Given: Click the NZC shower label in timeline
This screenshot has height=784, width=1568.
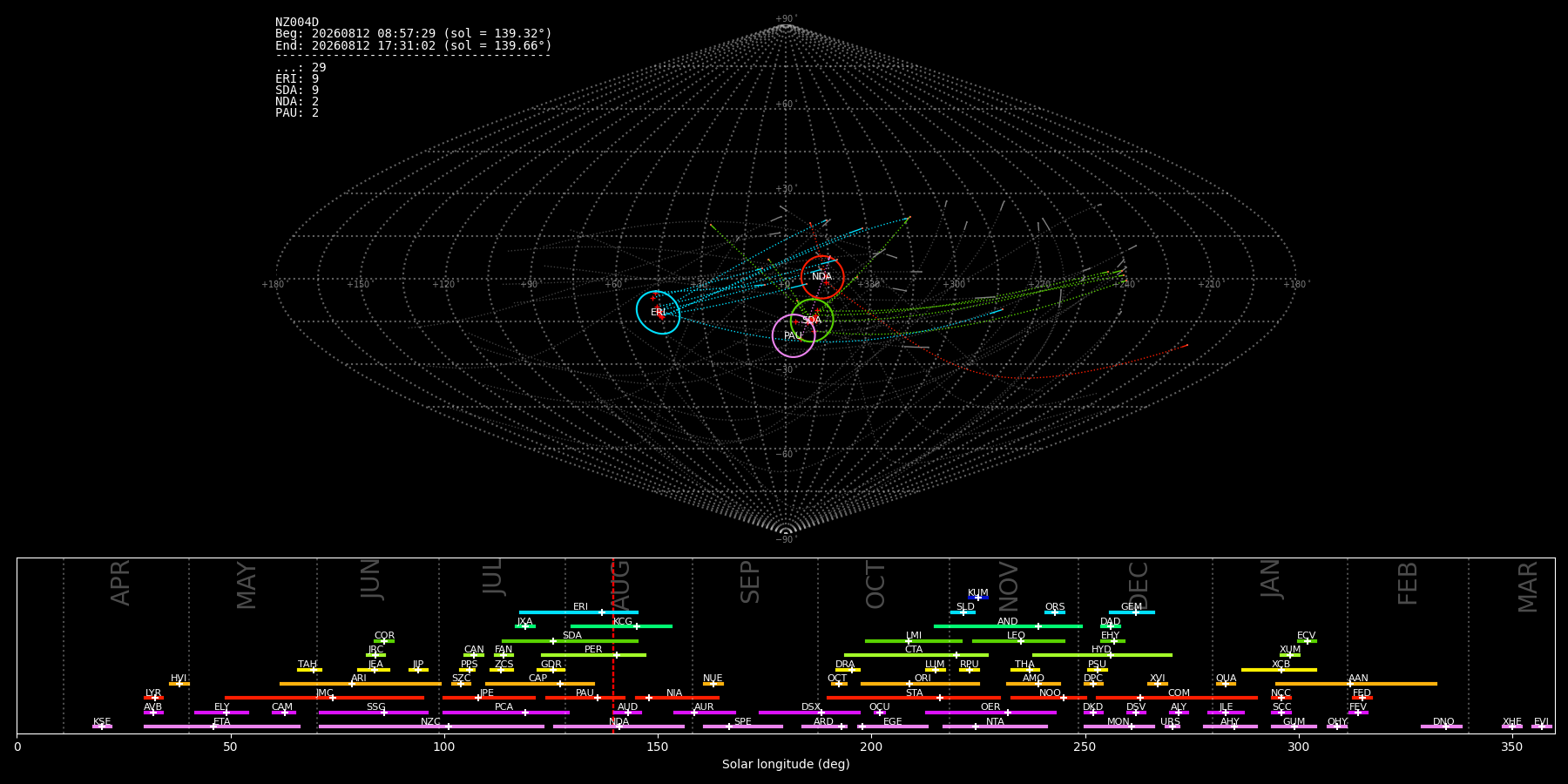Looking at the screenshot, I should [x=430, y=722].
